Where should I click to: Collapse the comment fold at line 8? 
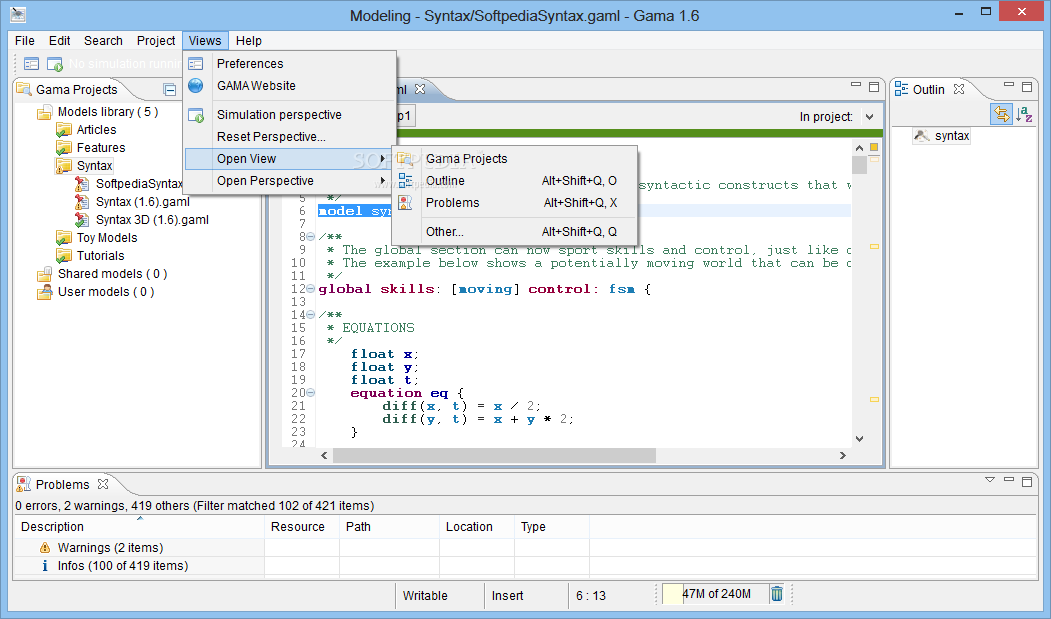[x=310, y=237]
